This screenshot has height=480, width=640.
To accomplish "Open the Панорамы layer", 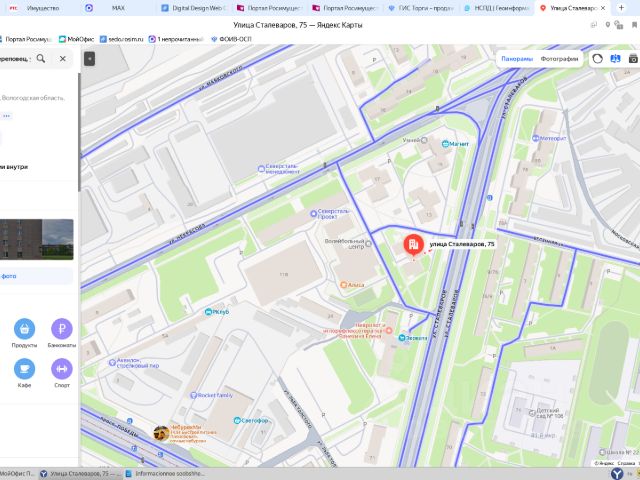I will pos(517,59).
